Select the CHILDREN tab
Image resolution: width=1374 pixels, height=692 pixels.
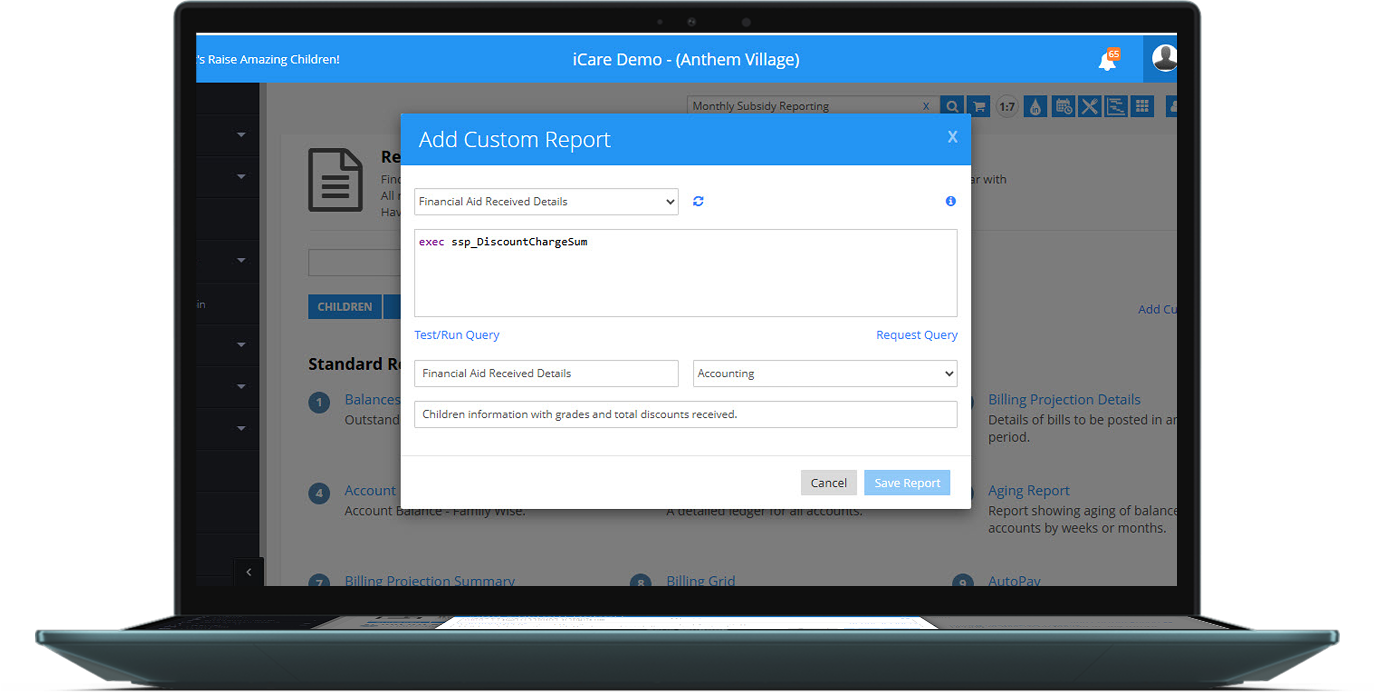(x=345, y=307)
